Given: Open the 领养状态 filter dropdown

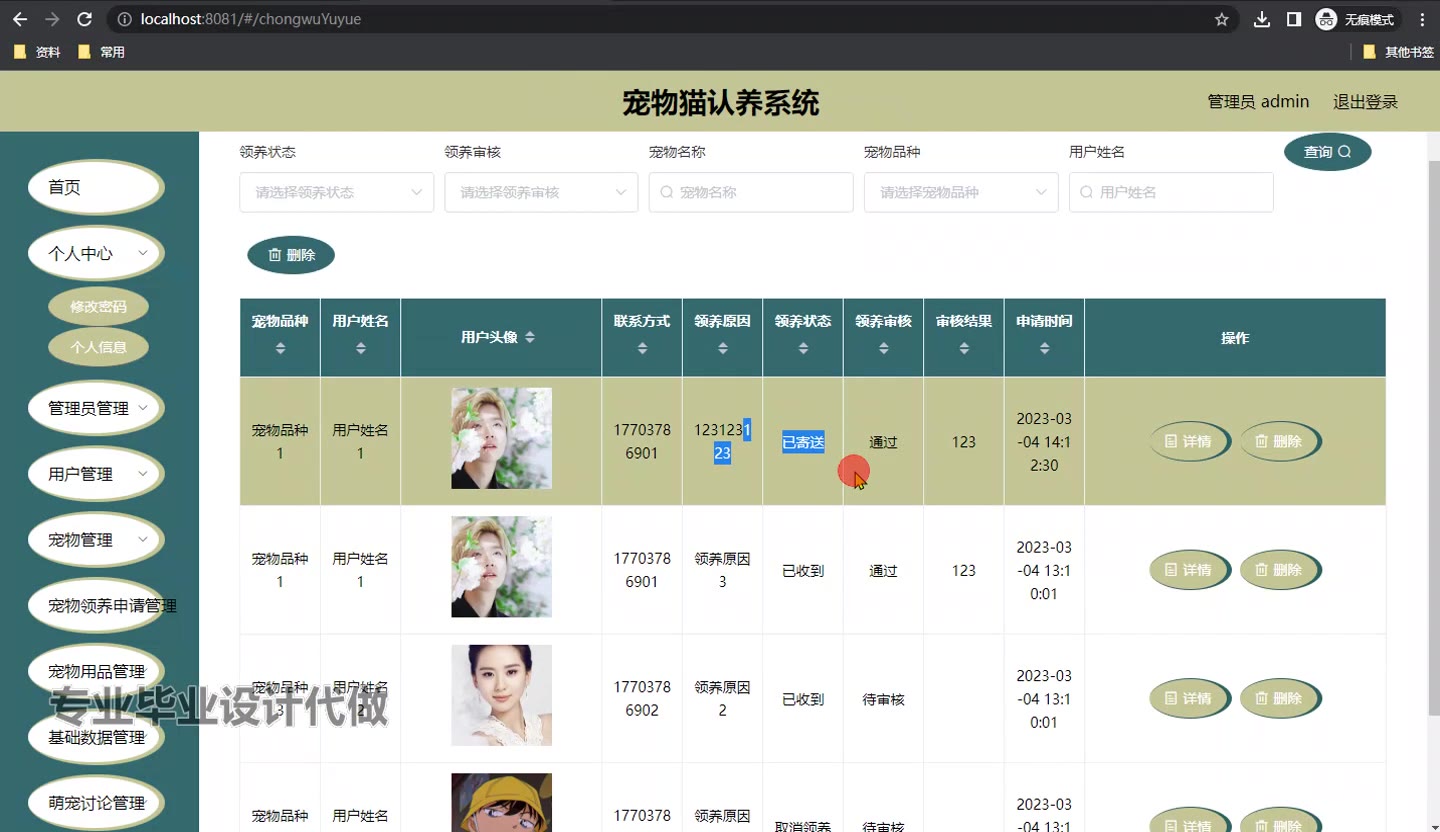Looking at the screenshot, I should pos(336,192).
